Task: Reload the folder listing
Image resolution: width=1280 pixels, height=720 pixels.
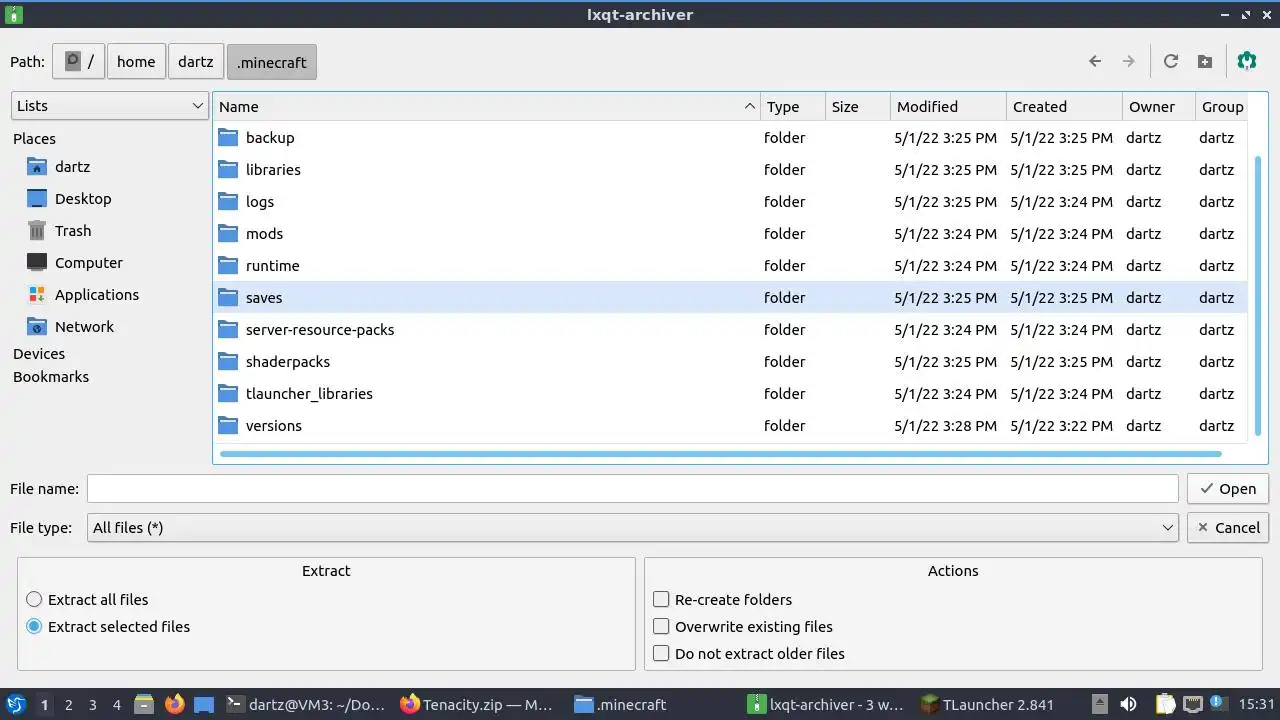Action: 1171,61
